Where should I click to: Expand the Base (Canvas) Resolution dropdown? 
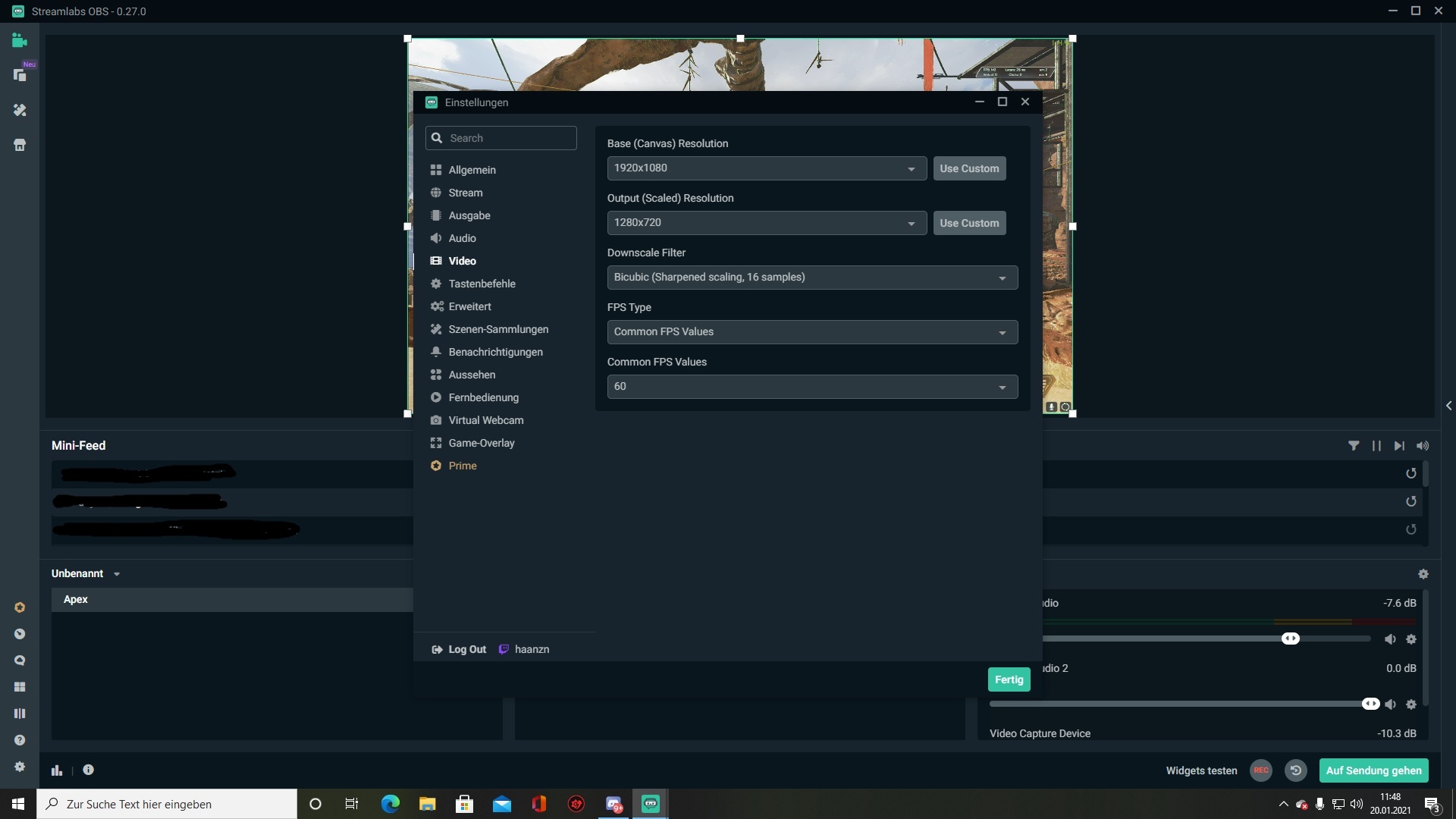pos(766,168)
